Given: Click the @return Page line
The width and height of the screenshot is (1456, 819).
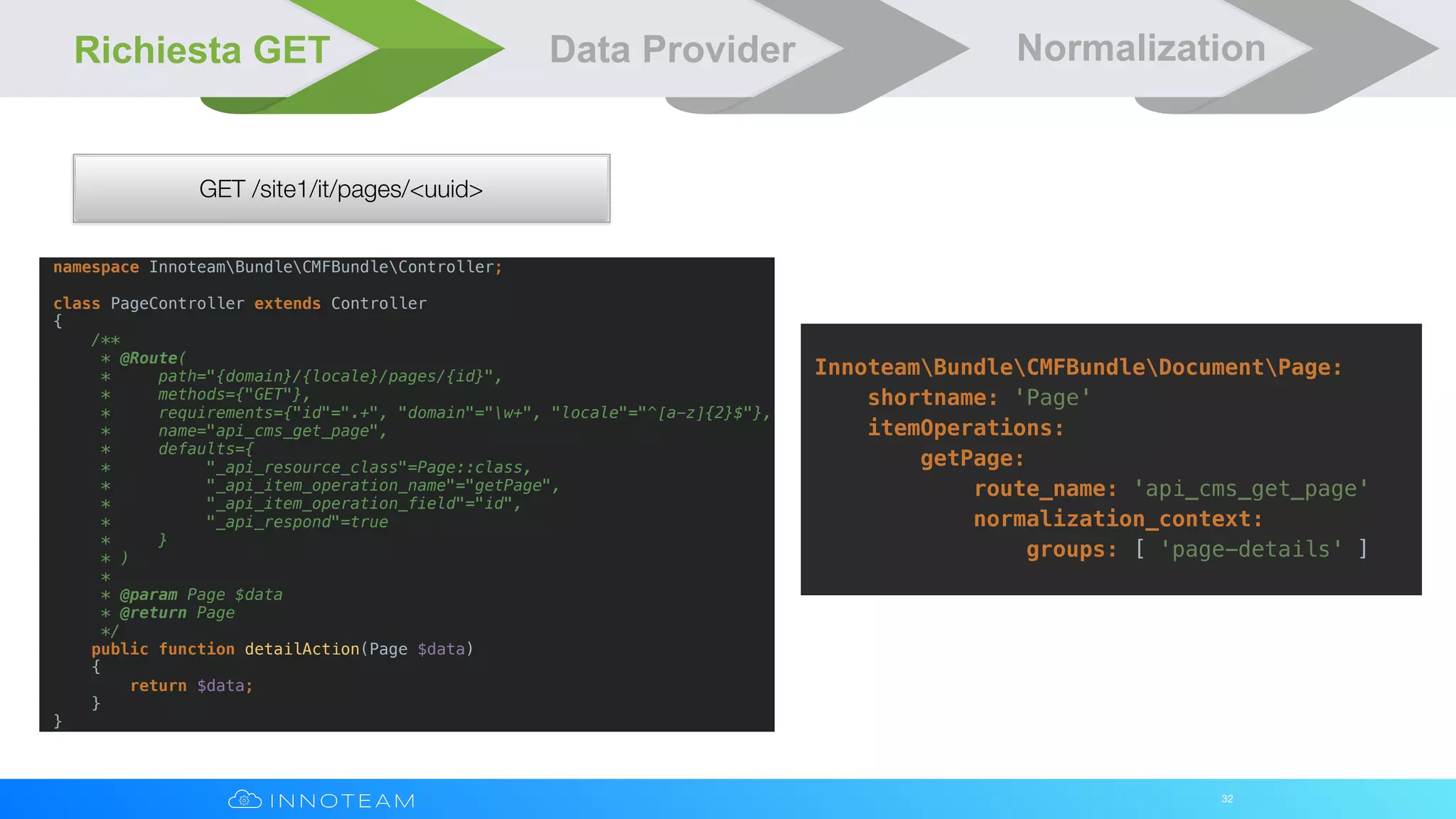Looking at the screenshot, I should 177,613.
